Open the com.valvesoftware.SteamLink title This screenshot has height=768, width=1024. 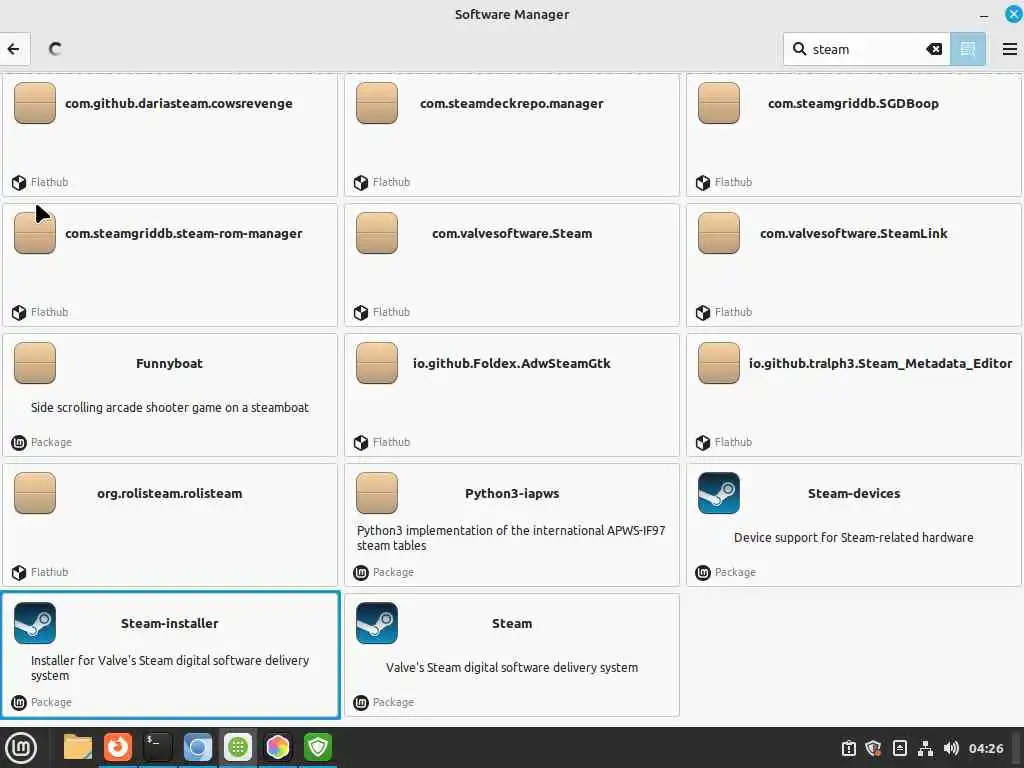(x=854, y=233)
